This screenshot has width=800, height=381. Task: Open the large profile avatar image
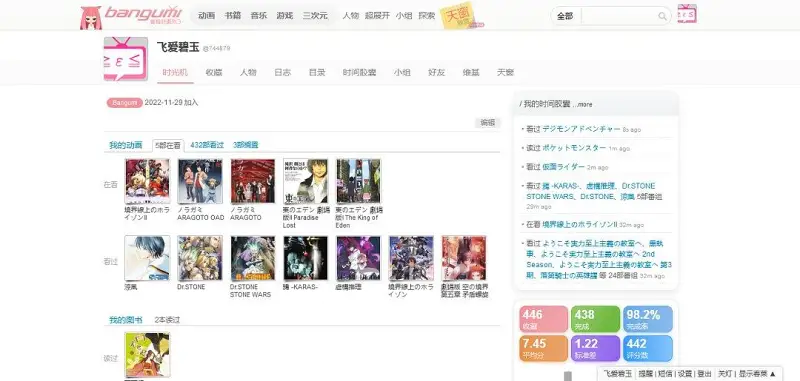tap(126, 59)
